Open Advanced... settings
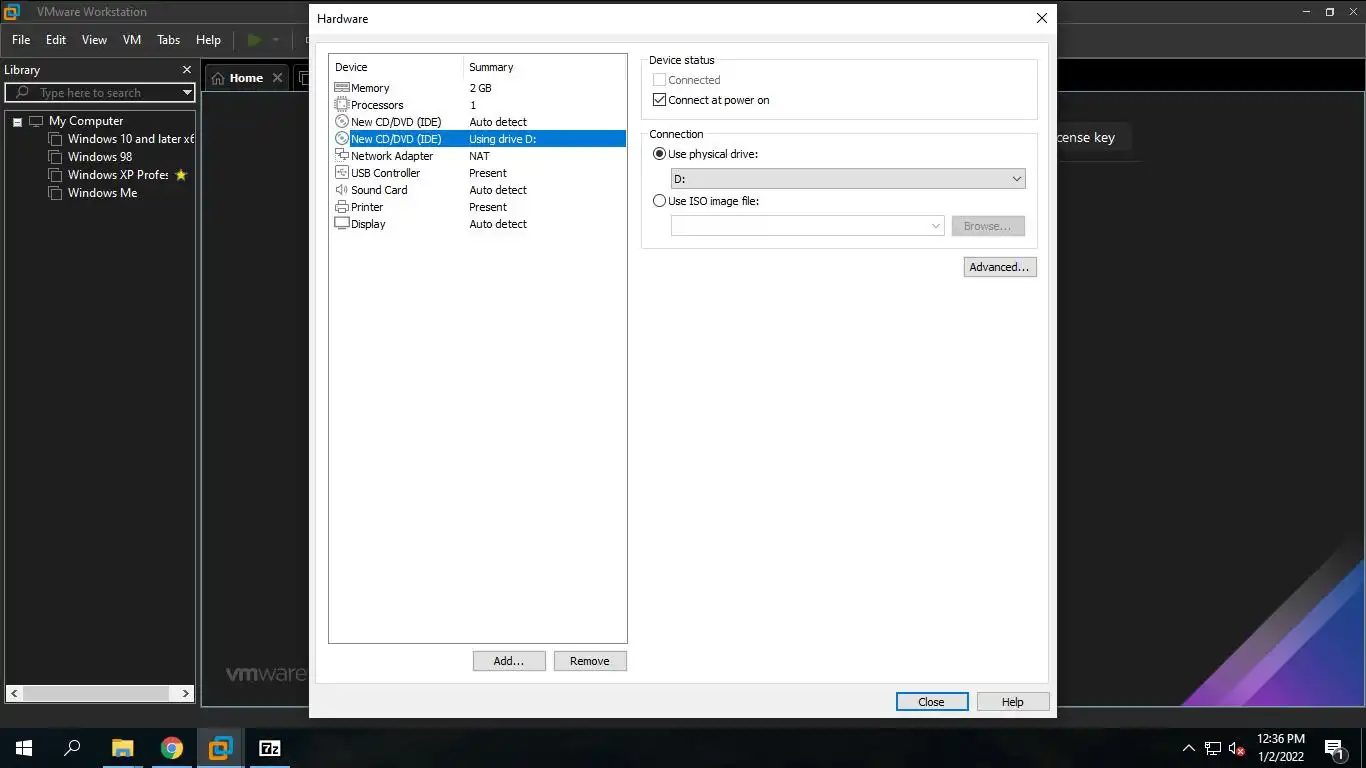The height and width of the screenshot is (768, 1366). coord(1000,267)
